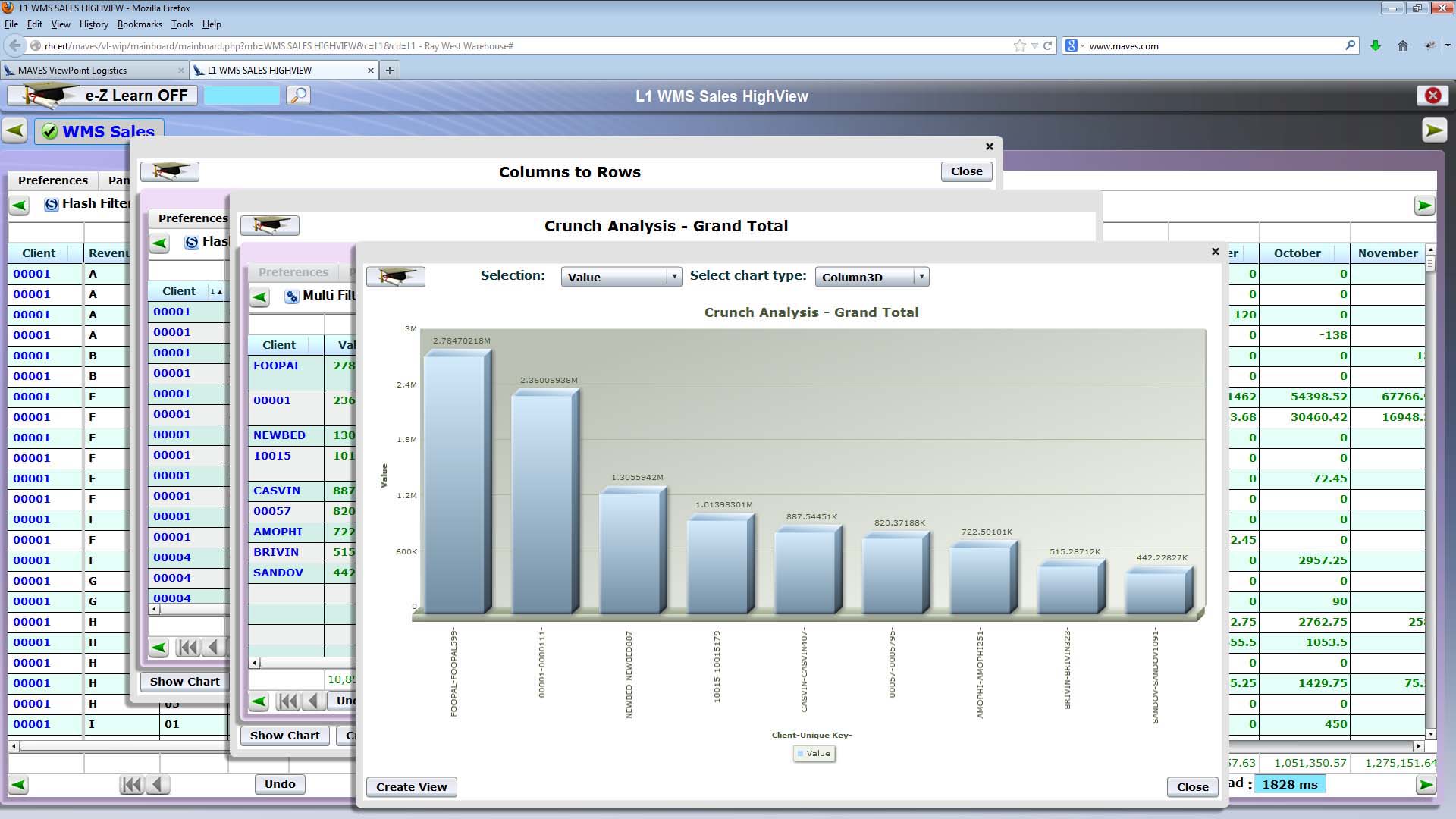
Task: Toggle the e-Z Learn OFF button
Action: click(x=102, y=96)
